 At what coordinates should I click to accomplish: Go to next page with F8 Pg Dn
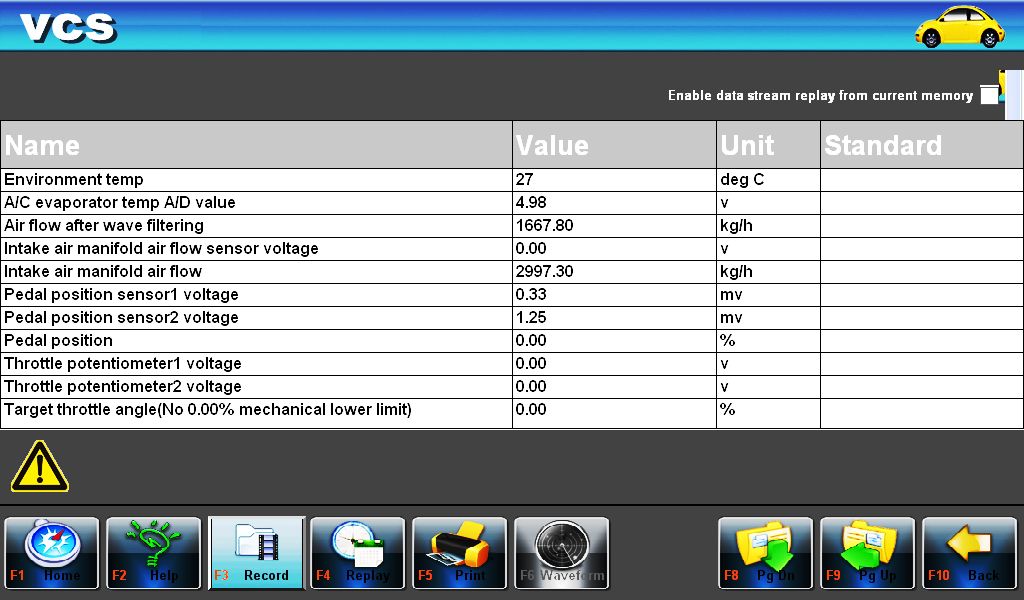(x=765, y=553)
